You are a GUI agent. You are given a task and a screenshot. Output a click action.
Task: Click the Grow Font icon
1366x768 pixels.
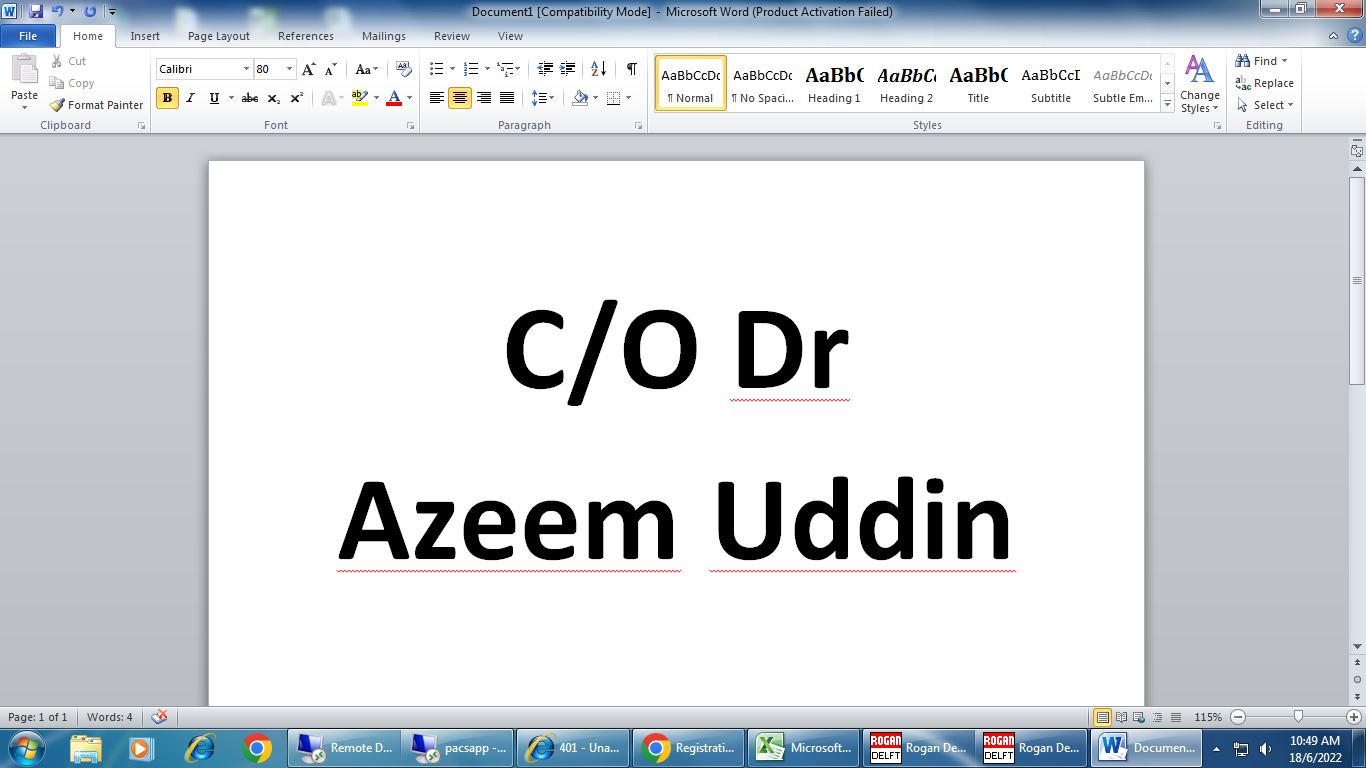(x=309, y=69)
